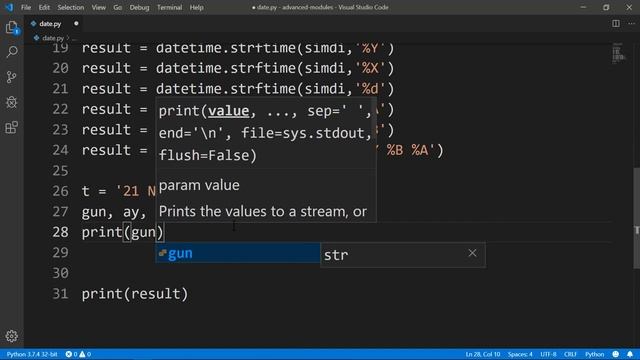Screen dimensions: 640x360
Task: Open the Selection menu
Action: click(71, 7)
